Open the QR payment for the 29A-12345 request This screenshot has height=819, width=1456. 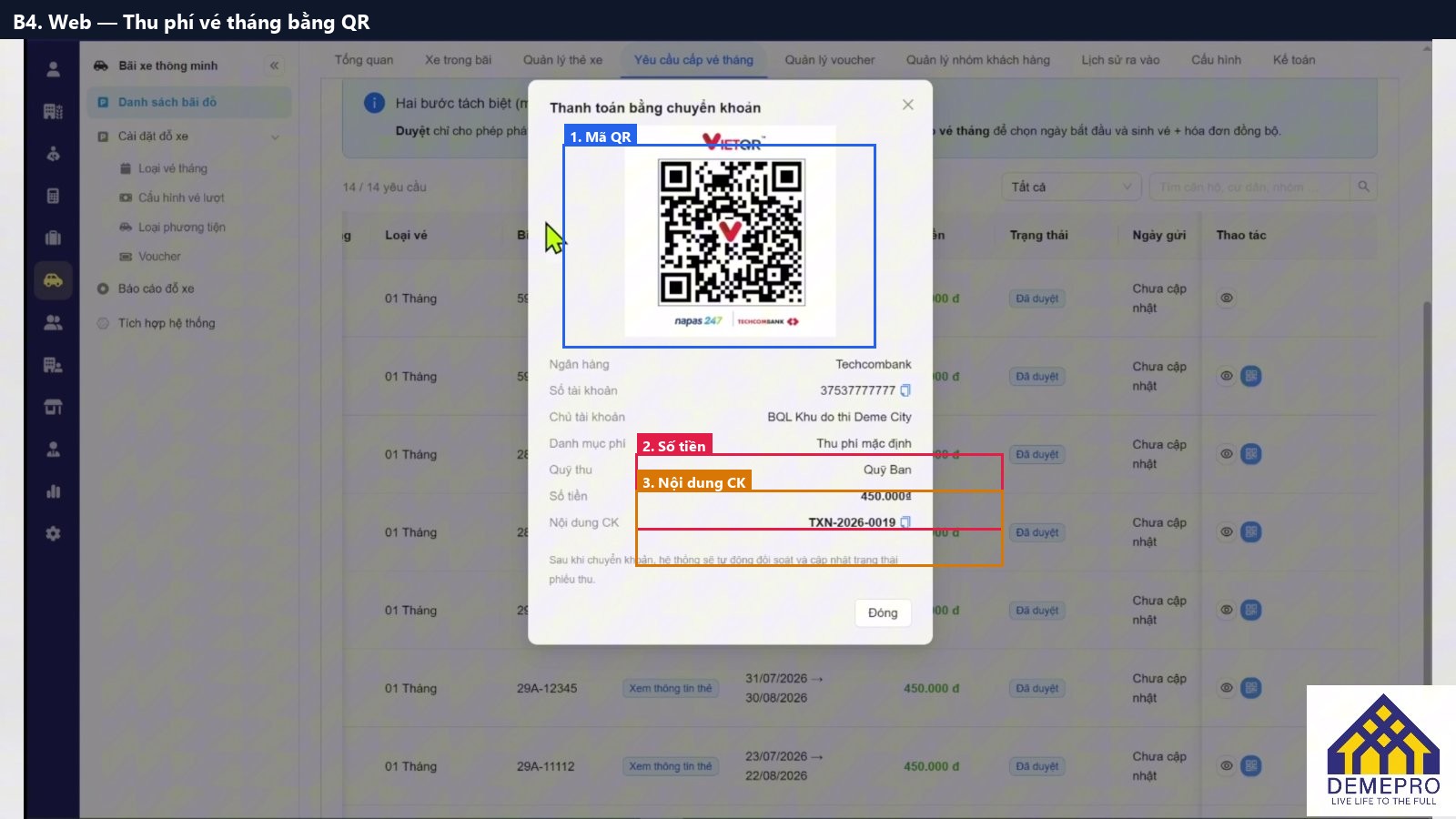(x=1251, y=688)
